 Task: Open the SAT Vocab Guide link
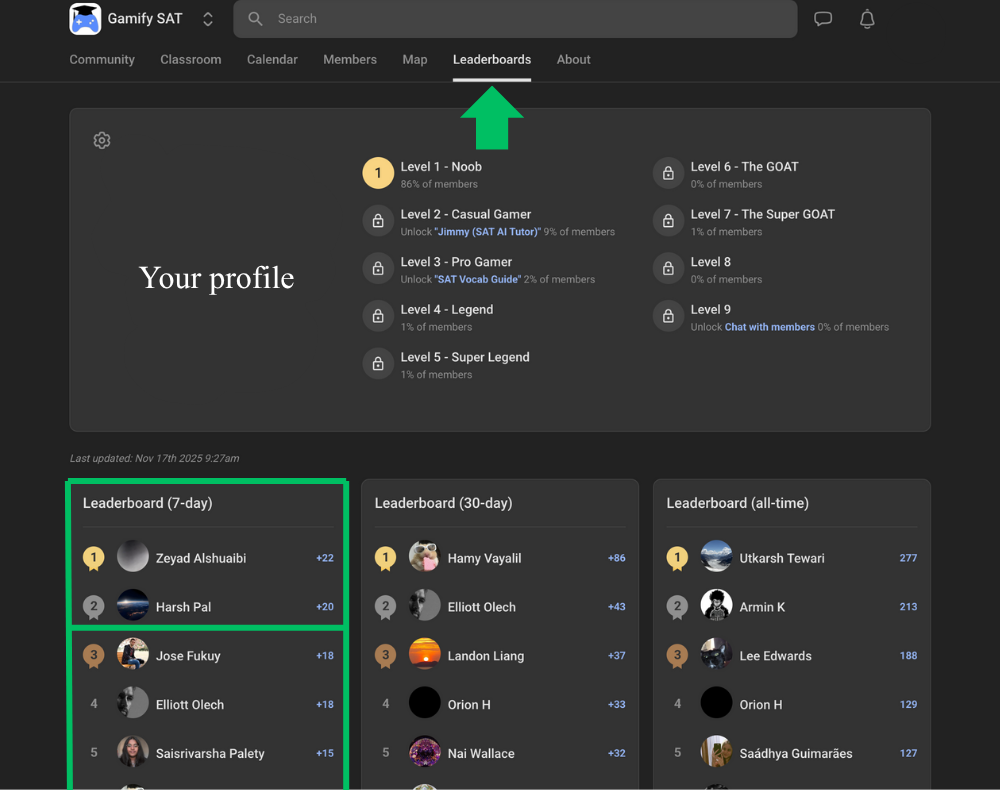[x=478, y=280]
